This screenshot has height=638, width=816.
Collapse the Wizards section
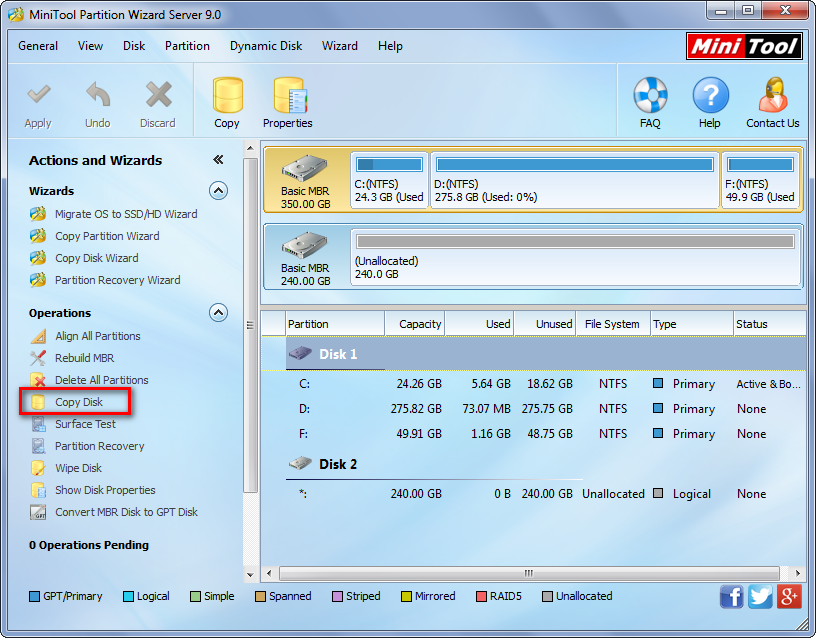click(219, 190)
